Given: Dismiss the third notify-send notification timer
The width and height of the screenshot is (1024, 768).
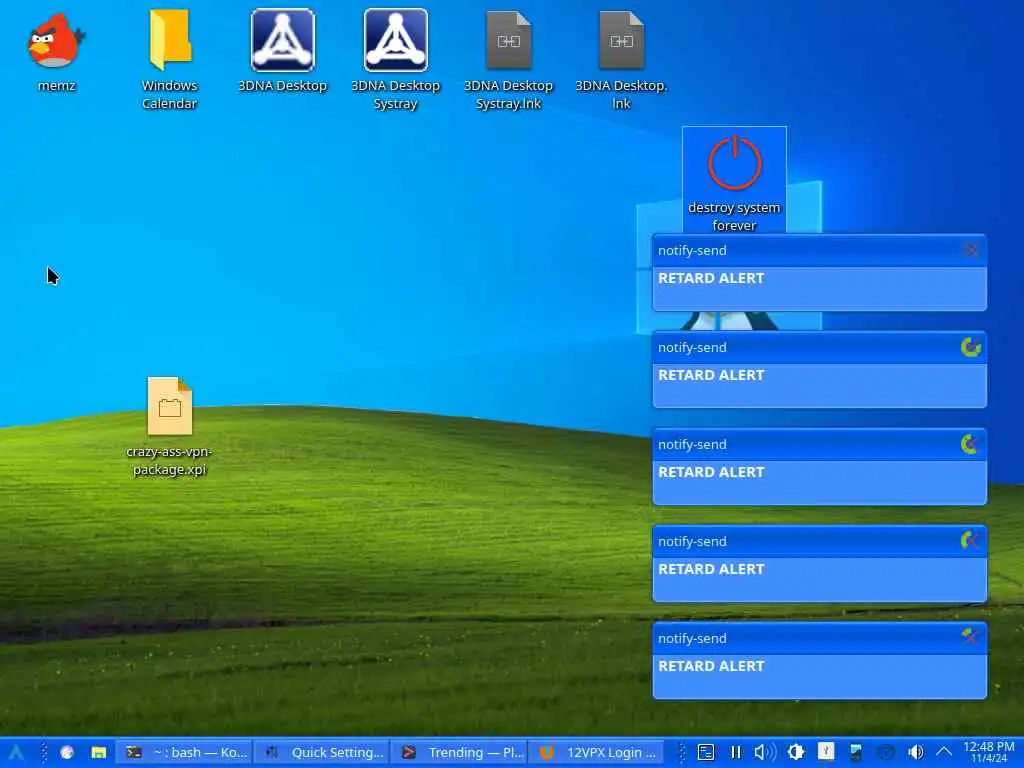Looking at the screenshot, I should coord(971,444).
